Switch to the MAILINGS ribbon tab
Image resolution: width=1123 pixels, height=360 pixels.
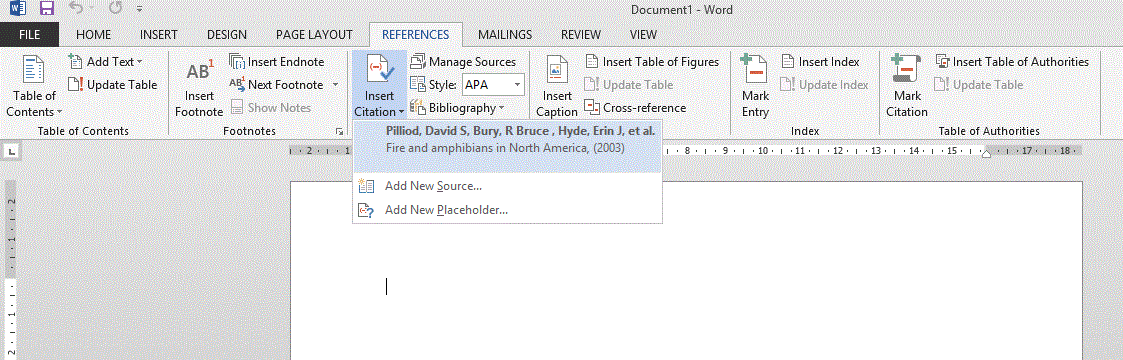(x=505, y=34)
